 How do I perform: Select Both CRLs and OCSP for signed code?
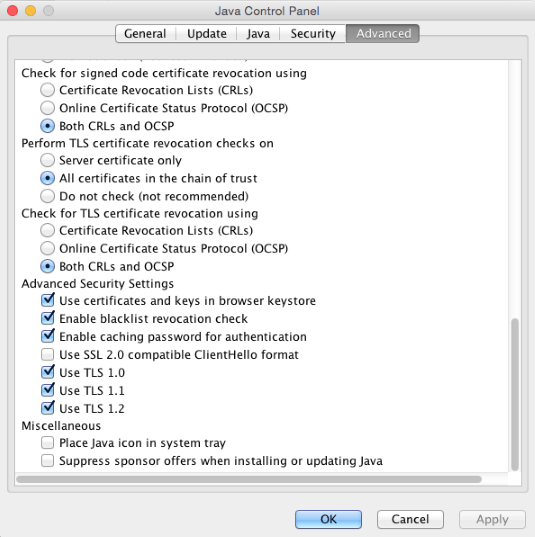[x=47, y=126]
